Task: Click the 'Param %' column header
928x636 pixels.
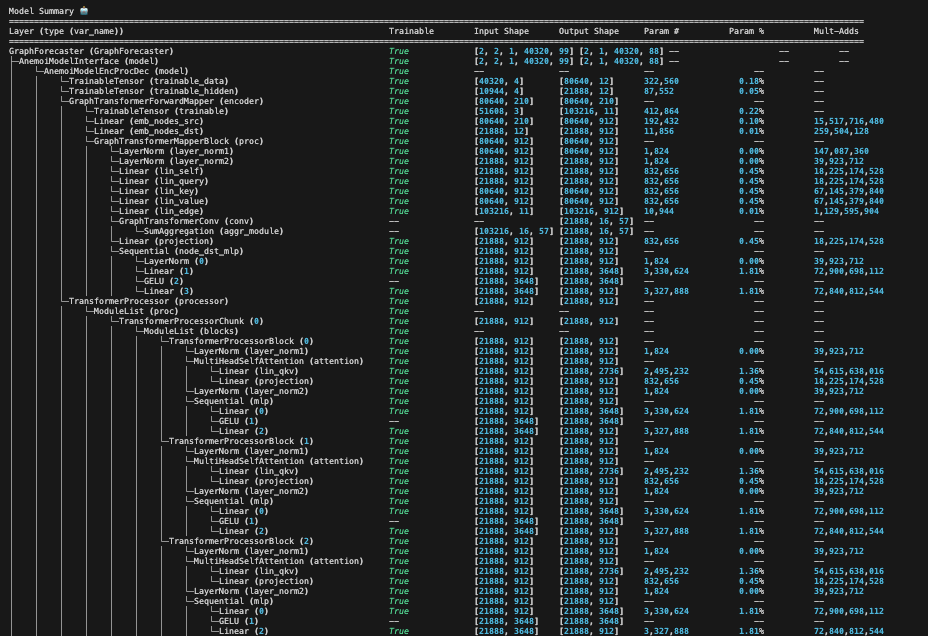Action: click(746, 31)
